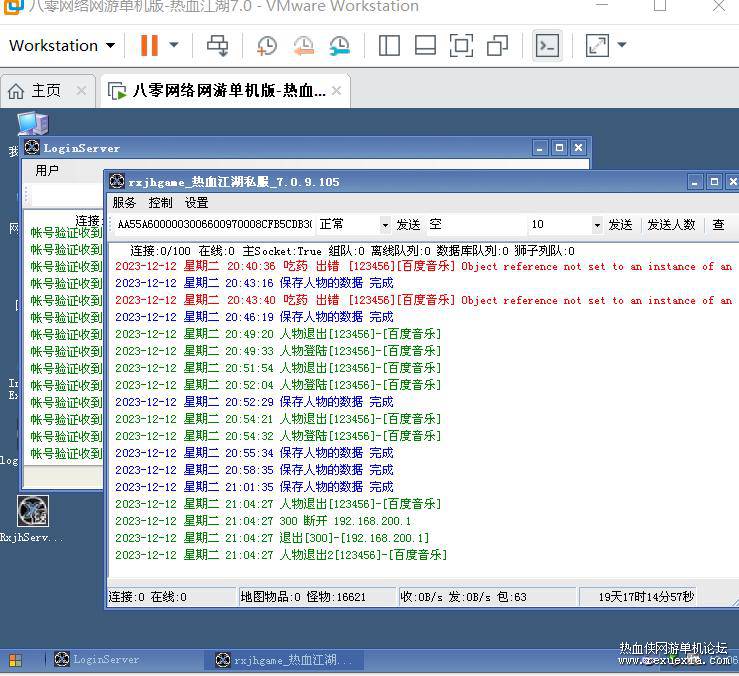The height and width of the screenshot is (676, 739).
Task: Select the 20:43:16 保存人物的数据 log line
Action: (254, 283)
